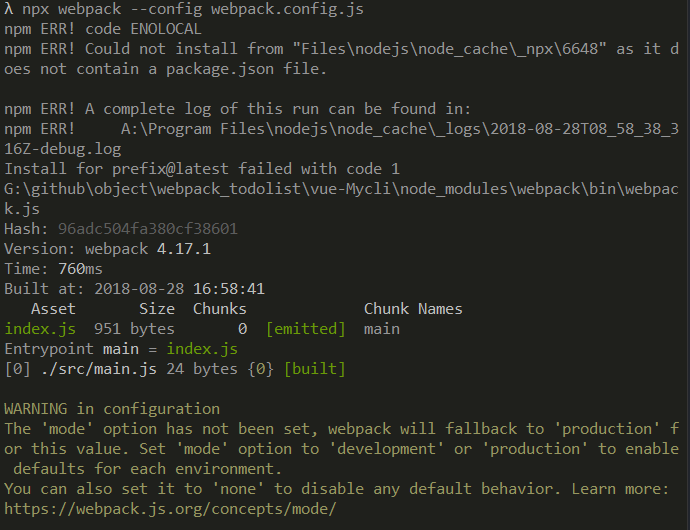Click the Entrypoint main index.js text
The height and width of the screenshot is (530, 690).
point(121,349)
